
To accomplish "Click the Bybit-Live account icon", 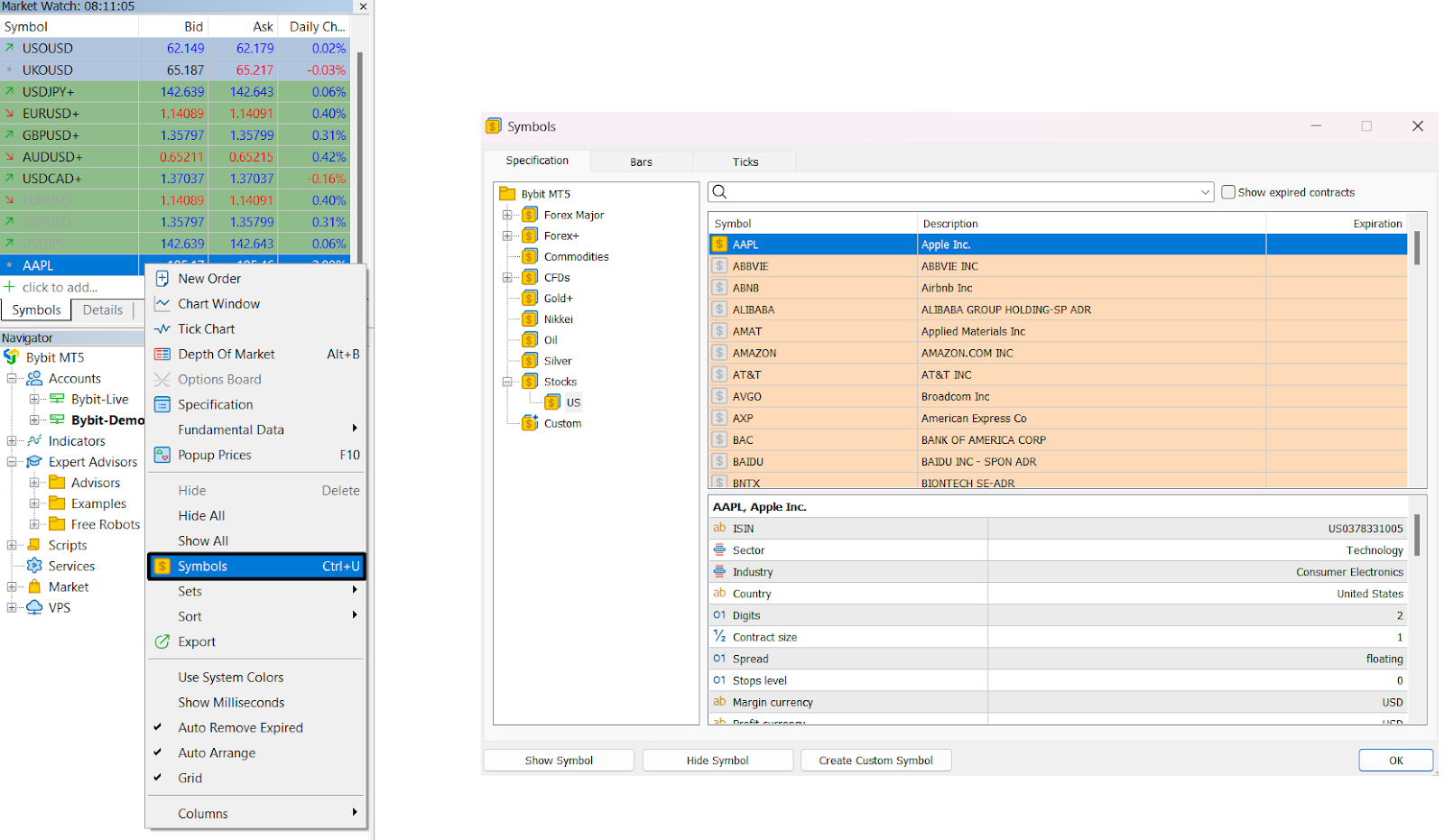I will 57,400.
